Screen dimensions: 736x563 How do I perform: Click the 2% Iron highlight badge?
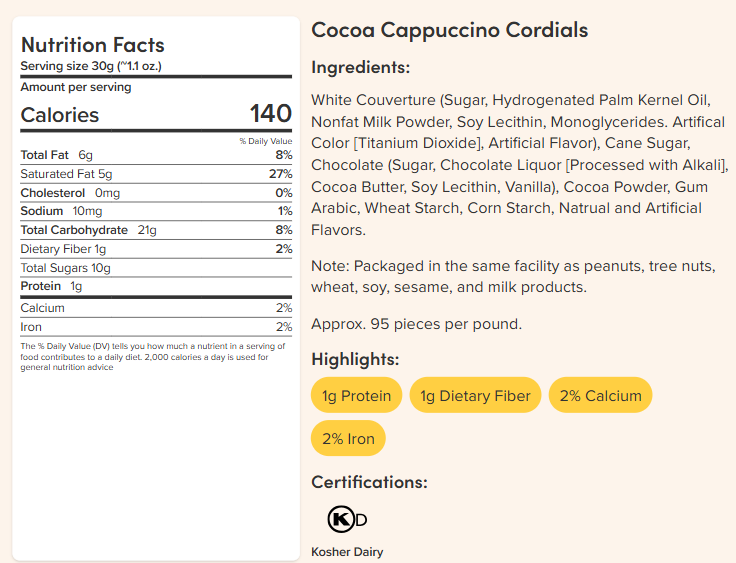tap(348, 439)
